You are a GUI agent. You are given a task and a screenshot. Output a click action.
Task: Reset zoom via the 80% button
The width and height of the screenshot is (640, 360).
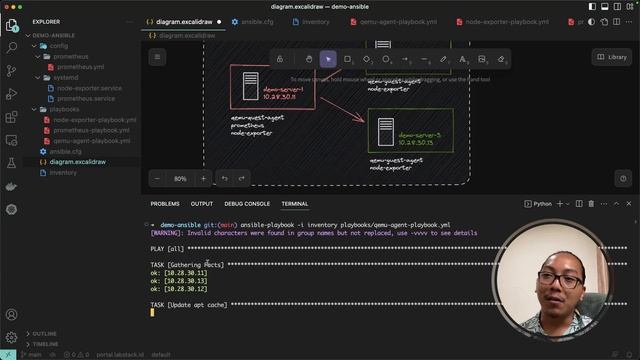(x=180, y=178)
